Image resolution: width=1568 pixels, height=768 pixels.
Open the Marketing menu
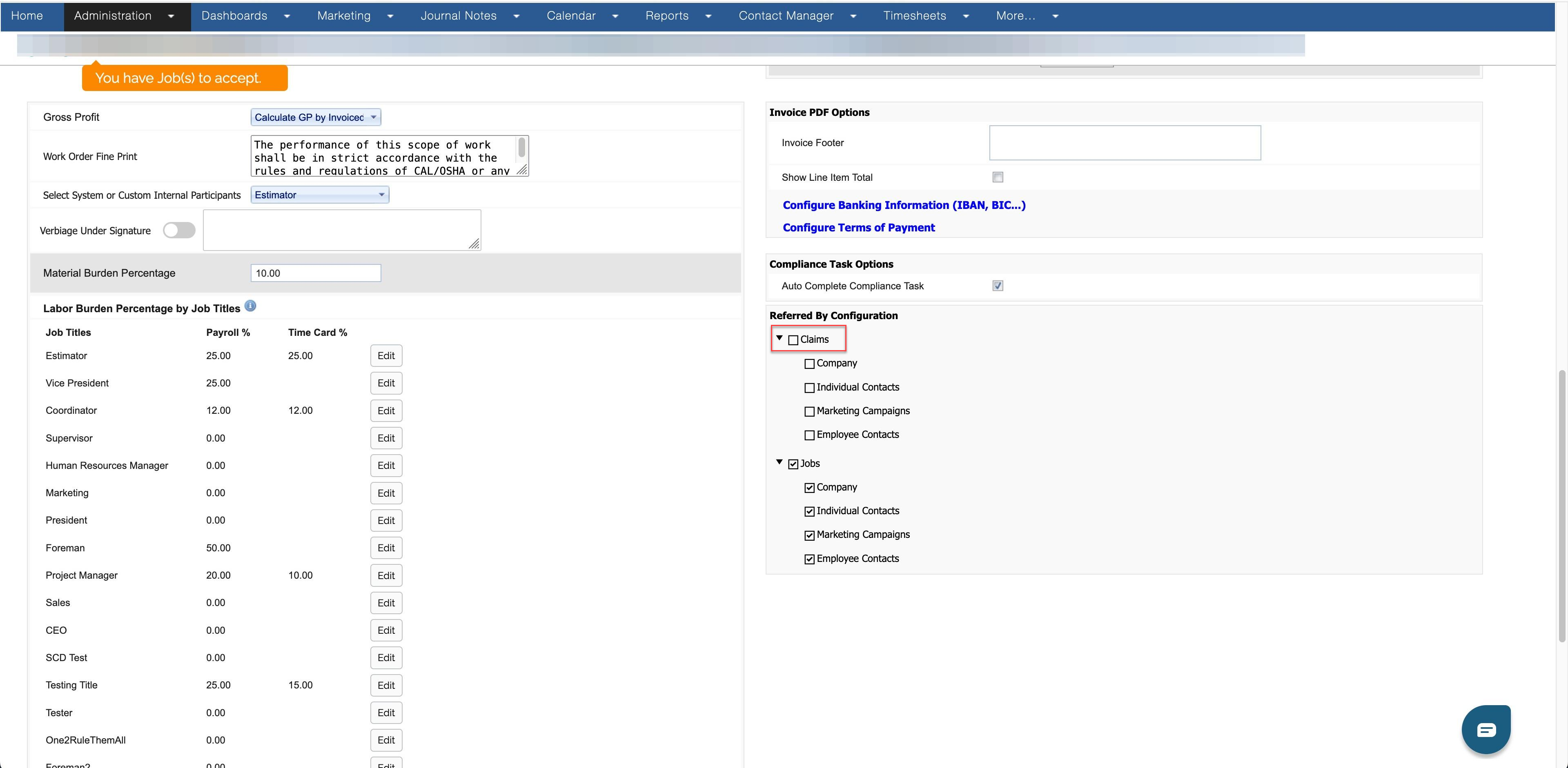[344, 16]
